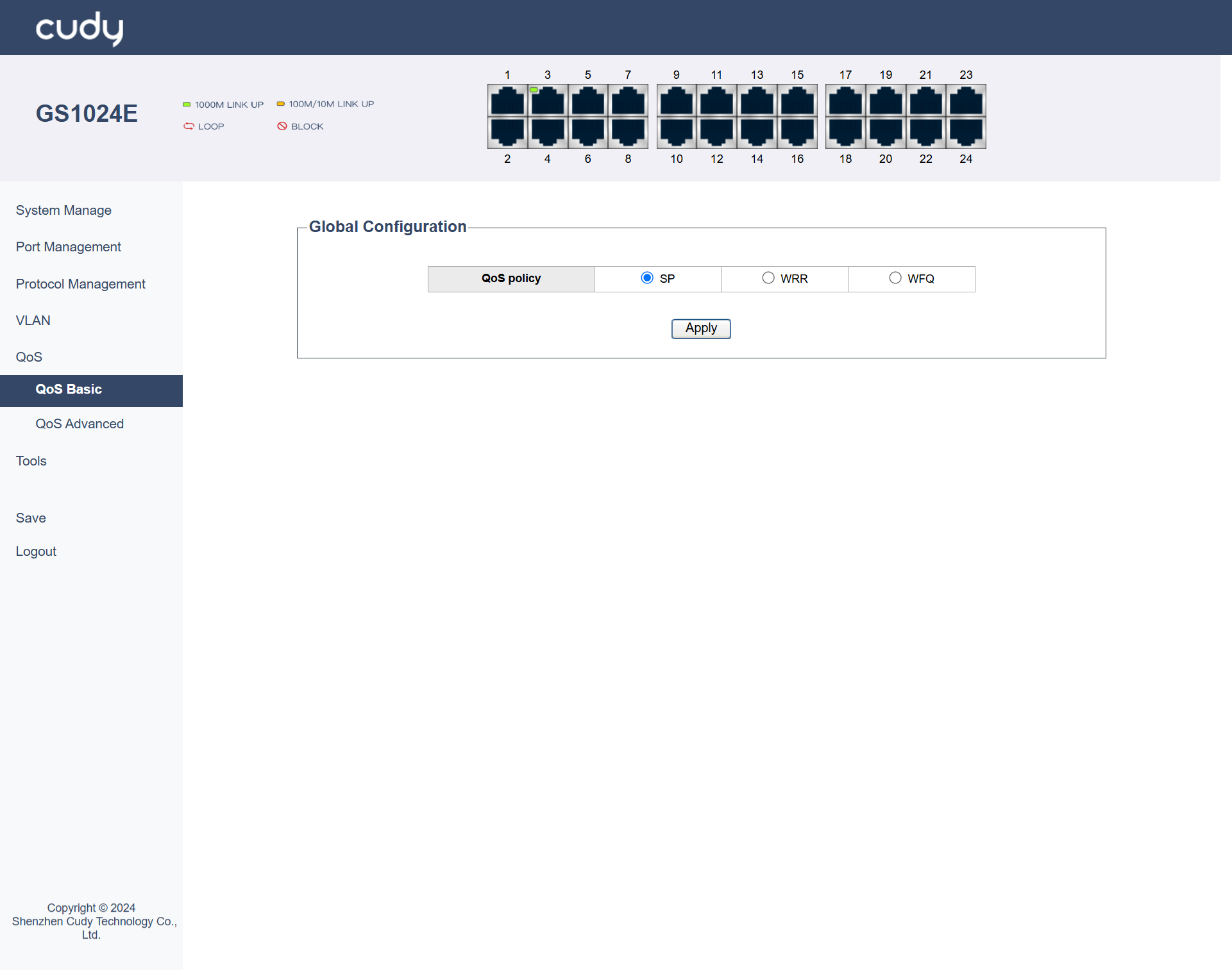Click port 14 icon on switch panel
This screenshot has height=972, width=1232.
coord(757,132)
